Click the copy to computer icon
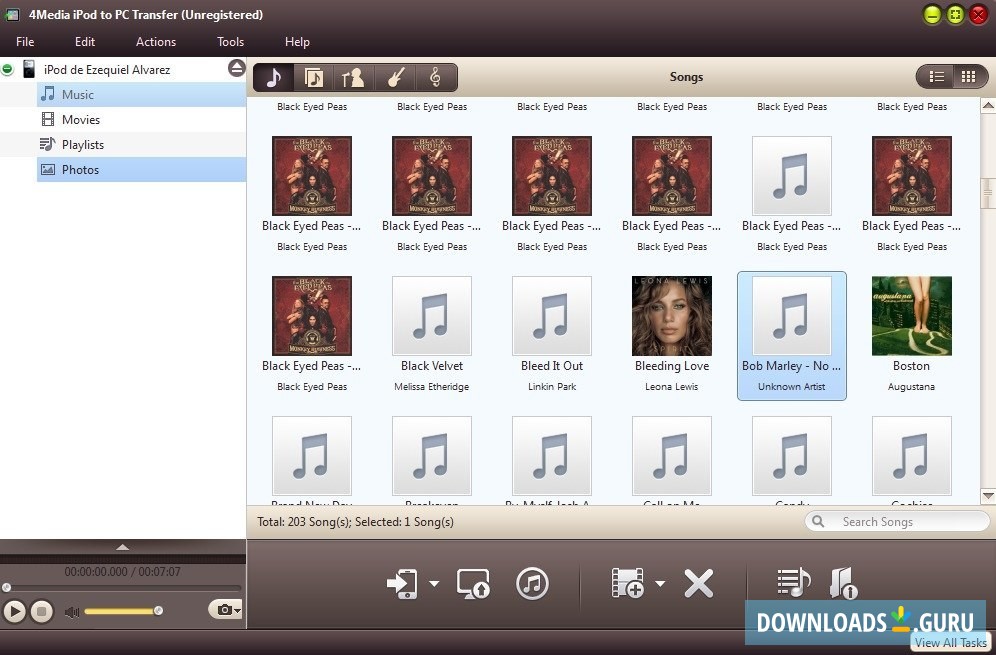The height and width of the screenshot is (655, 996). click(473, 583)
